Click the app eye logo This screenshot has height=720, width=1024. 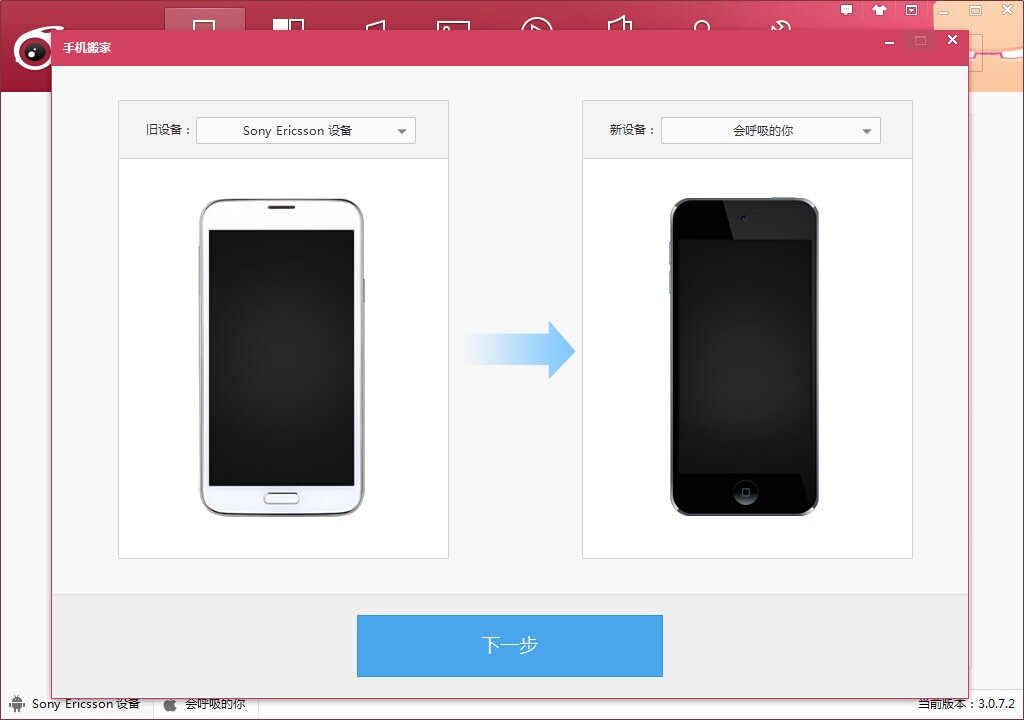32,50
